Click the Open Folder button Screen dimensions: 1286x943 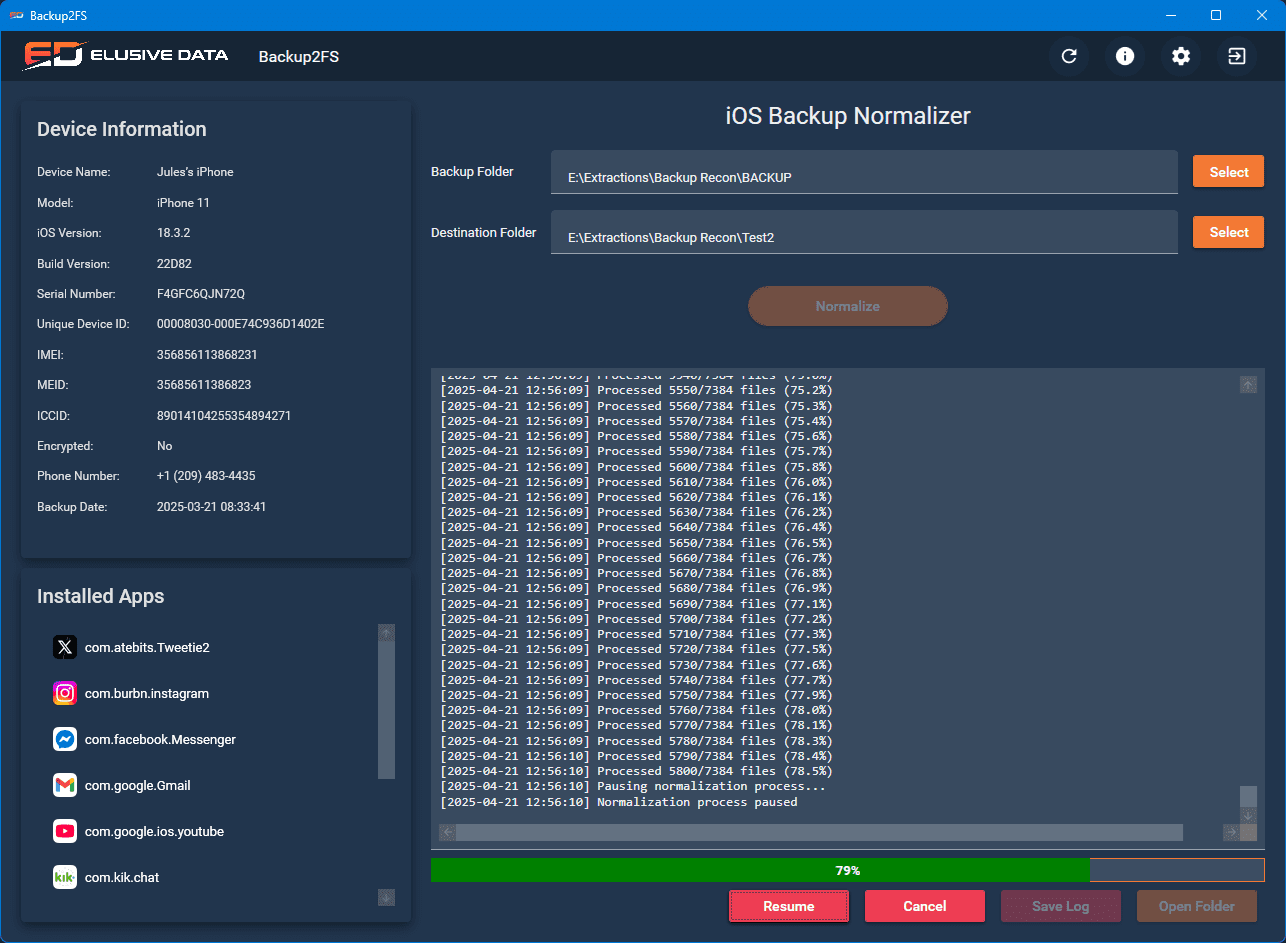click(1197, 906)
